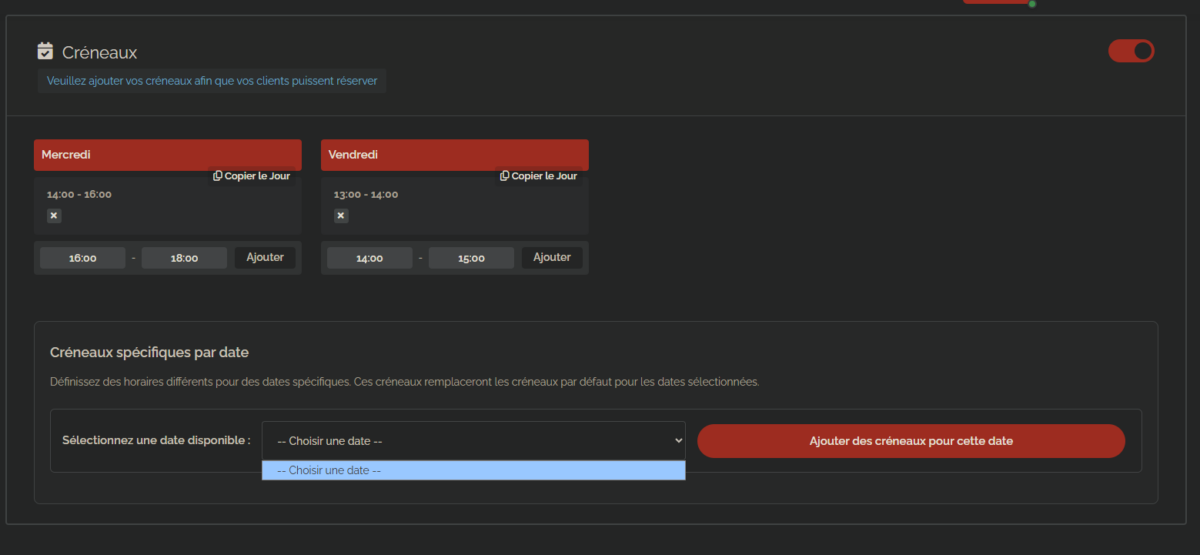Remove the 13:00 - 14:00 Vendredi slot
1200x555 pixels.
tap(341, 216)
